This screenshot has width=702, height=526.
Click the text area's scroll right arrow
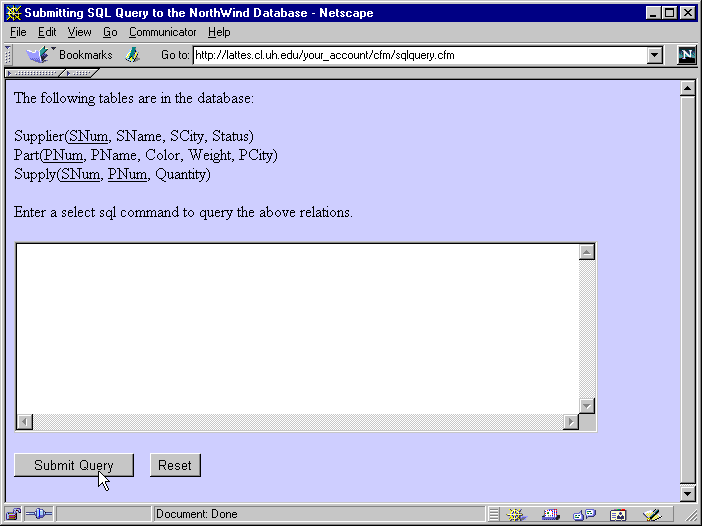click(570, 422)
